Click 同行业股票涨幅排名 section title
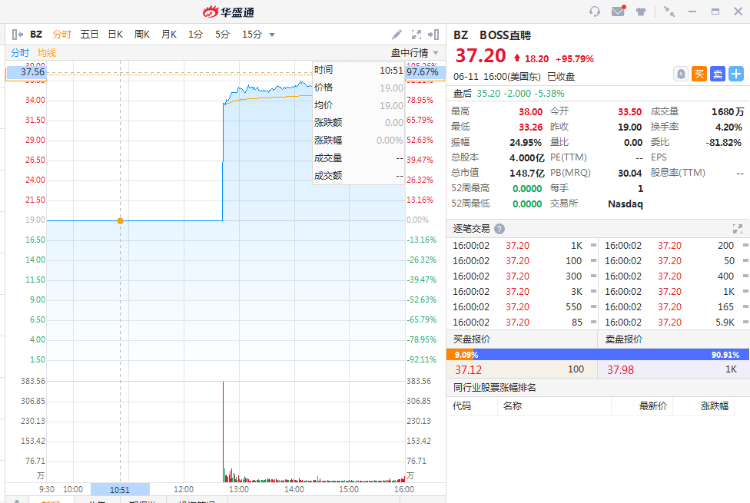 (495, 388)
